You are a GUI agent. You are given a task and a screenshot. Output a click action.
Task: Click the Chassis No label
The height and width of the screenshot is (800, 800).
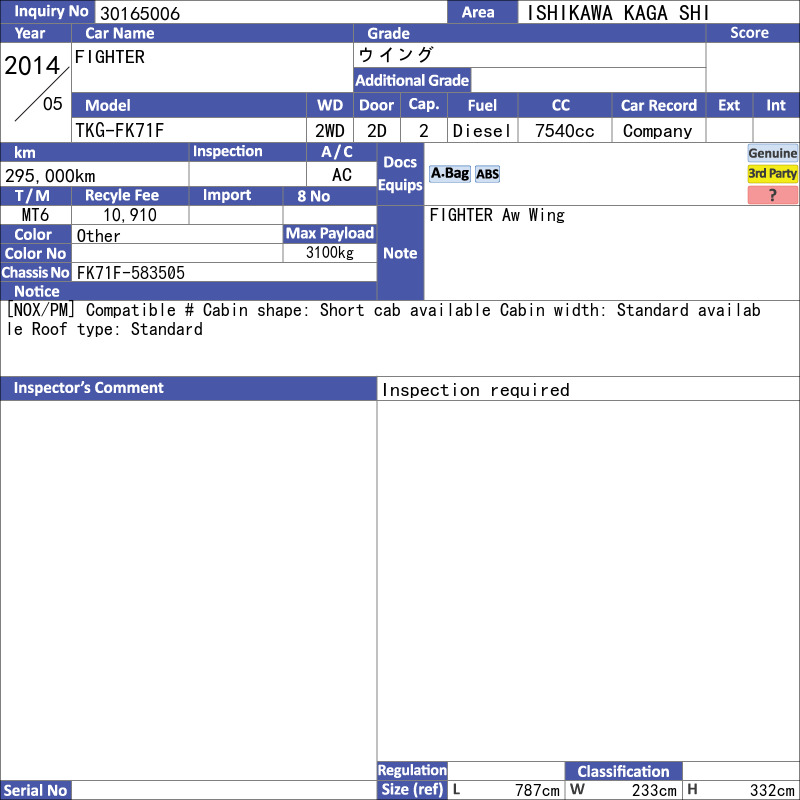tap(36, 272)
